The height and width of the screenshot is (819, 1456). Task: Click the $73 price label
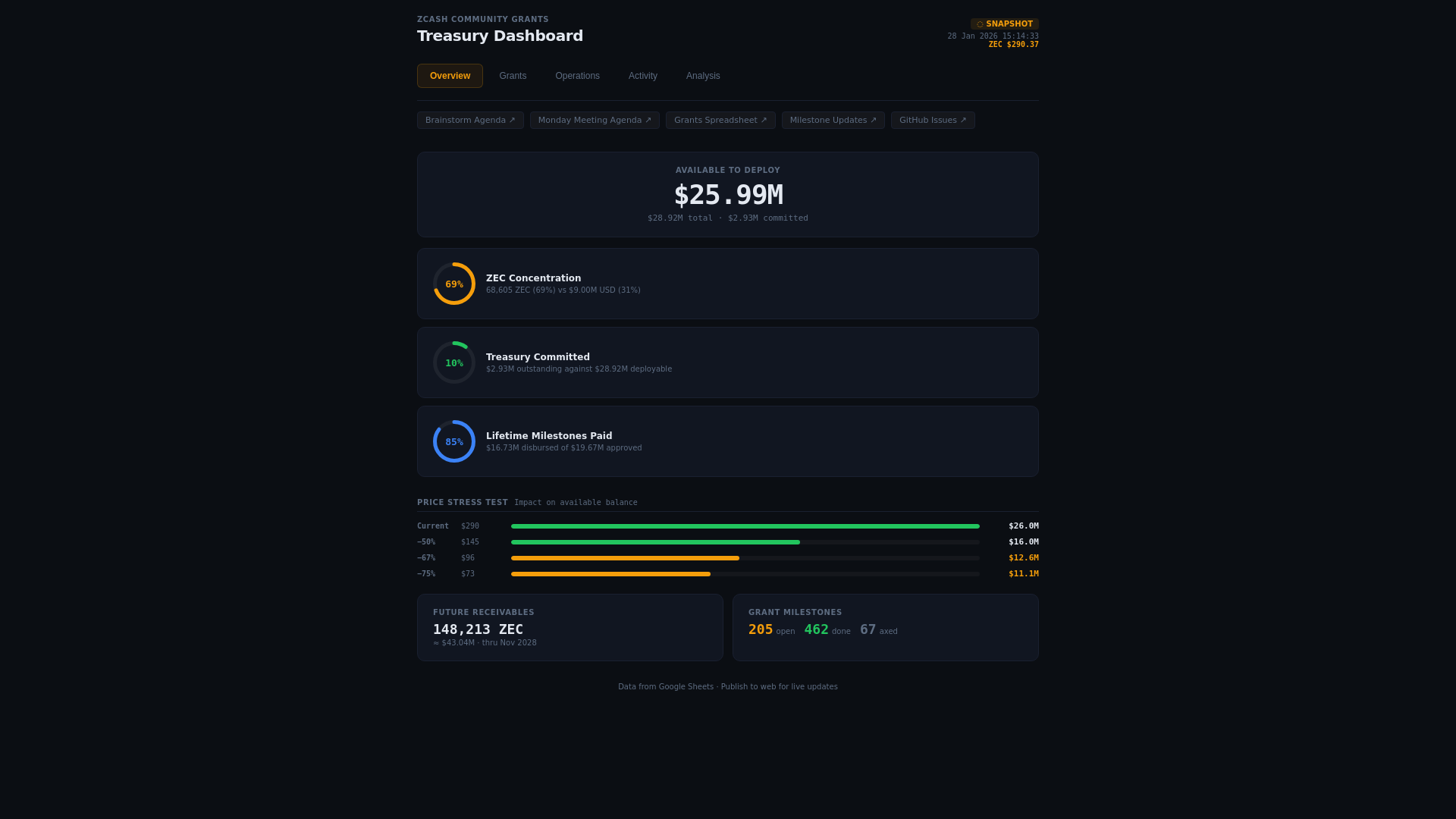point(468,574)
